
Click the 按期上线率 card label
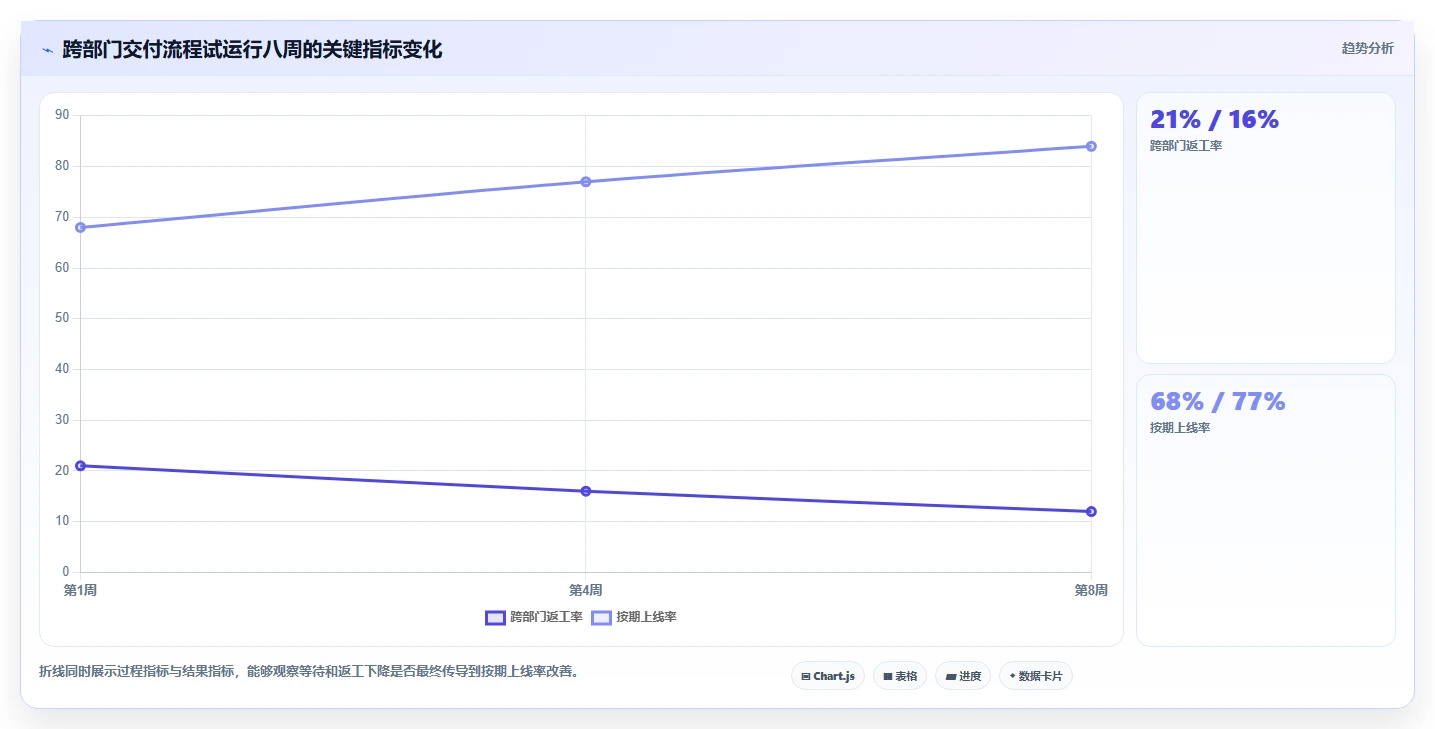tap(1180, 428)
